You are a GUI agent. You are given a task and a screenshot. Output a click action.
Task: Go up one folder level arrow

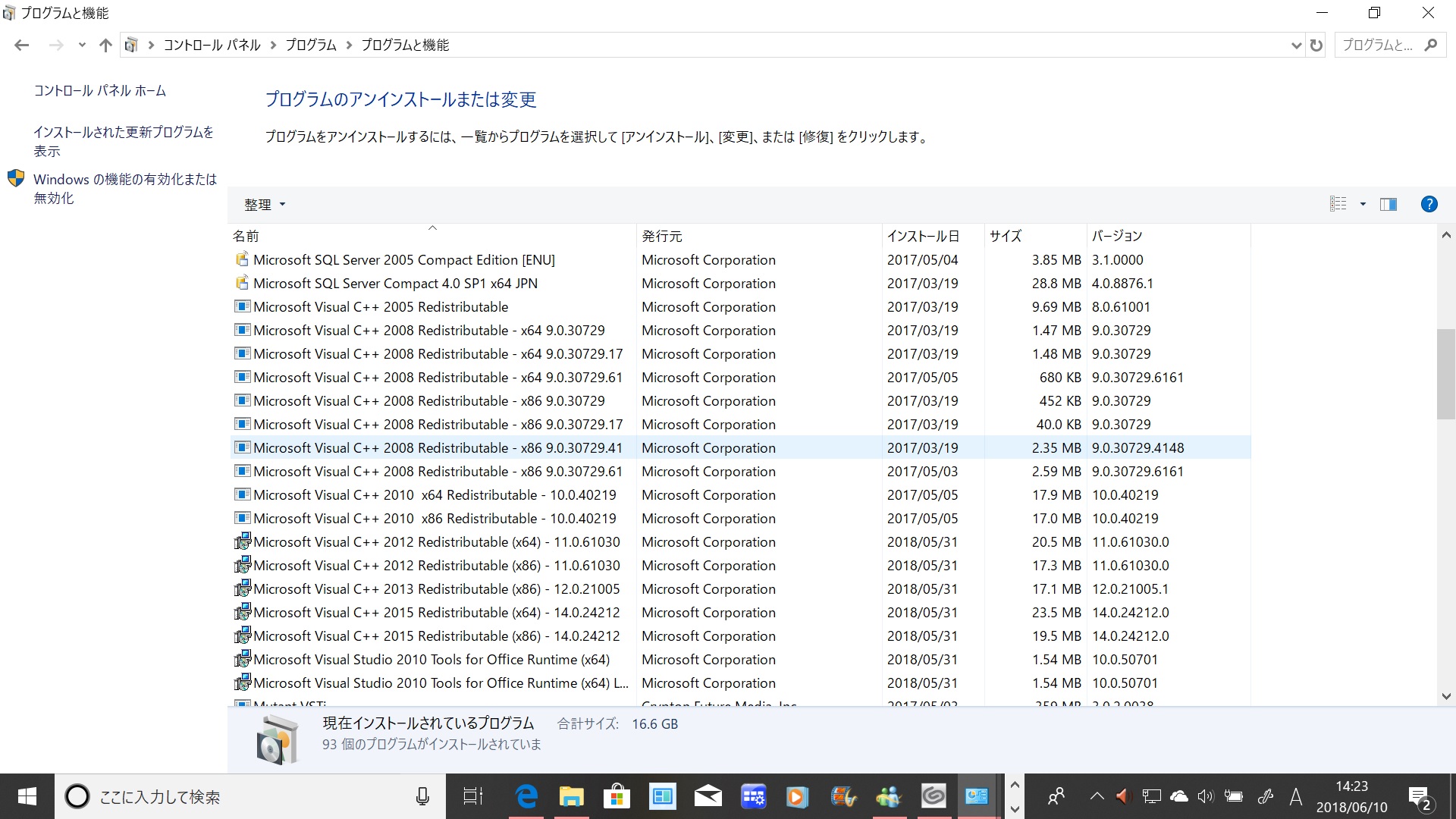pyautogui.click(x=105, y=45)
